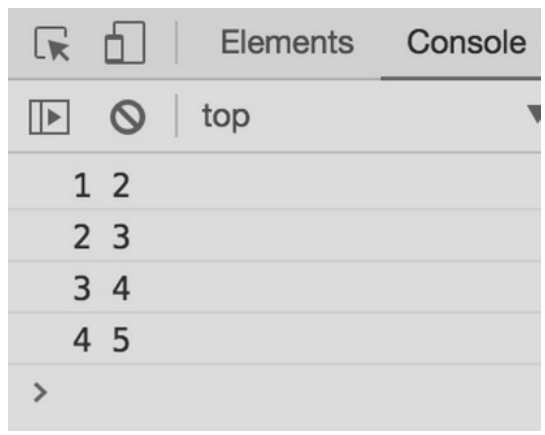The width and height of the screenshot is (545, 435).
Task: Click the value 4 in the 3 4 row
Action: point(121,288)
